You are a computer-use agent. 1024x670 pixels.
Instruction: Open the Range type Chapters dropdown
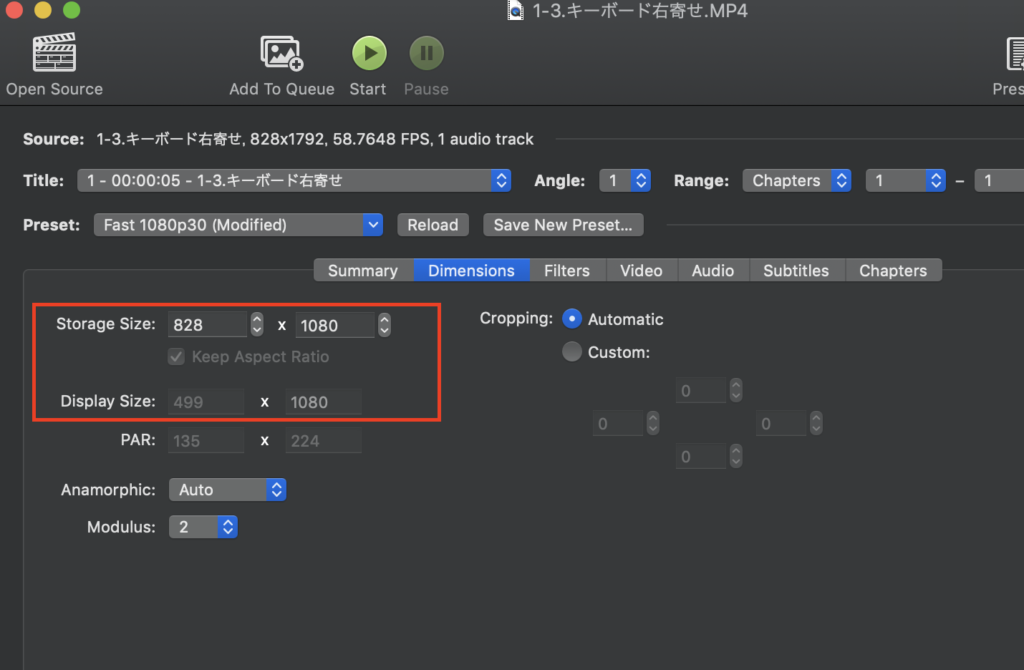[797, 180]
